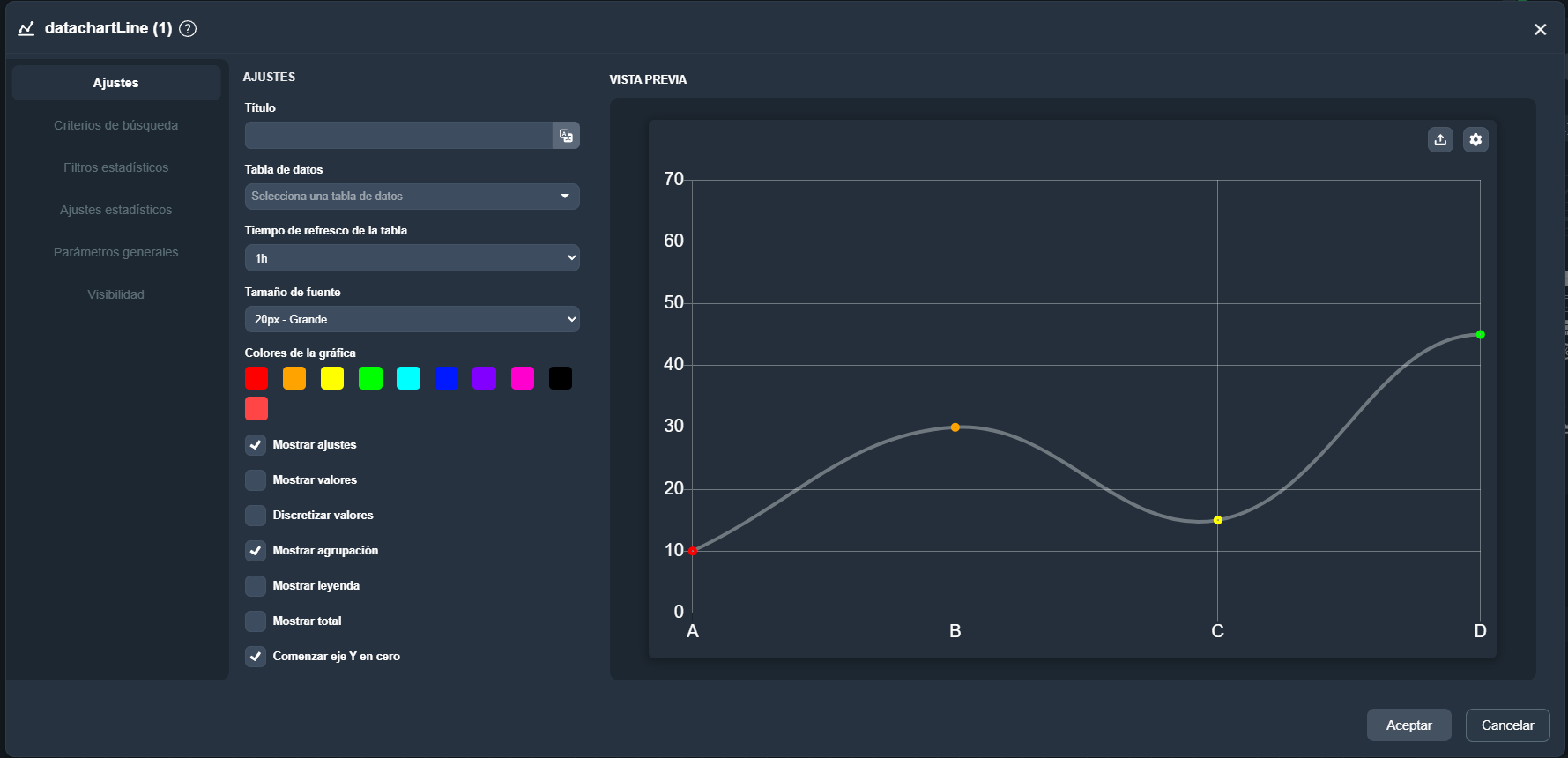Click the help question mark icon

tap(188, 28)
